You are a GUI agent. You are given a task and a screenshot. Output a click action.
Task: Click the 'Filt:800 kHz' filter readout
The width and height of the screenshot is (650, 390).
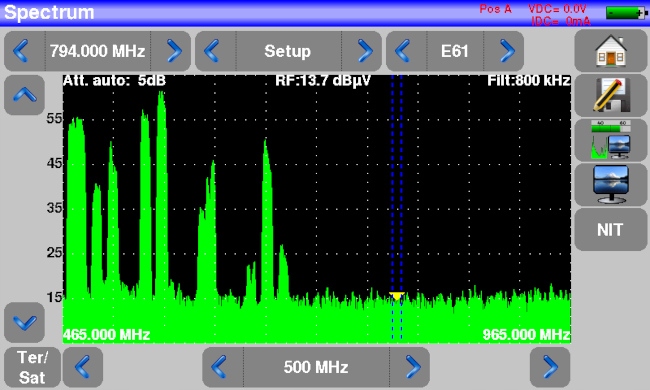click(529, 80)
